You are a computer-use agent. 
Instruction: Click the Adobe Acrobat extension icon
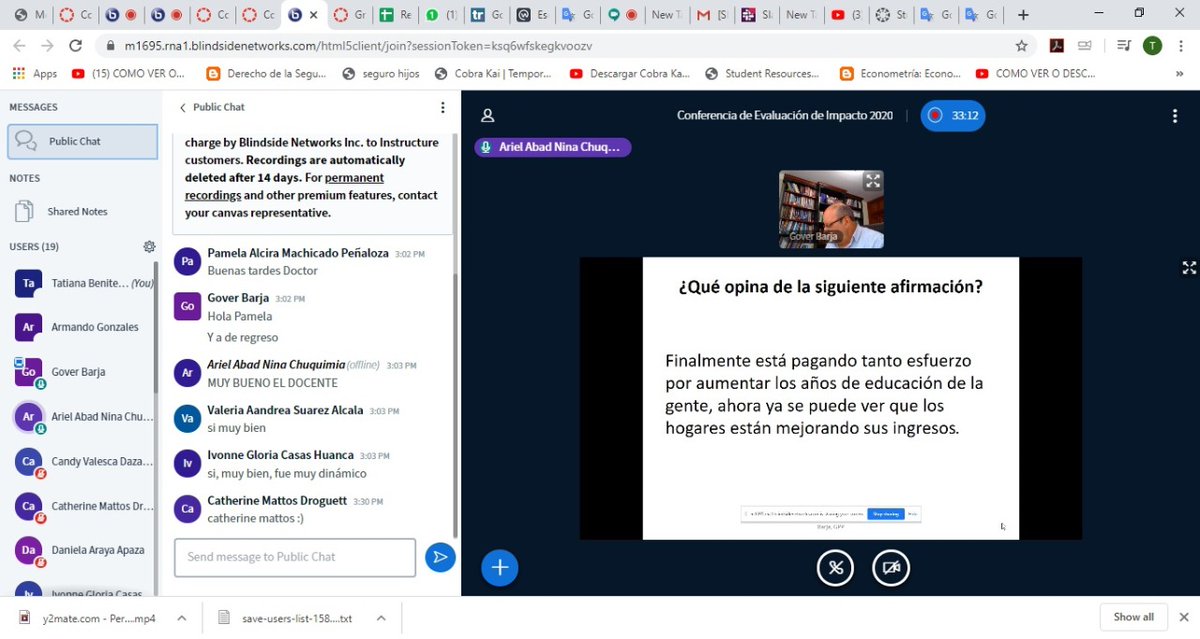[1056, 46]
